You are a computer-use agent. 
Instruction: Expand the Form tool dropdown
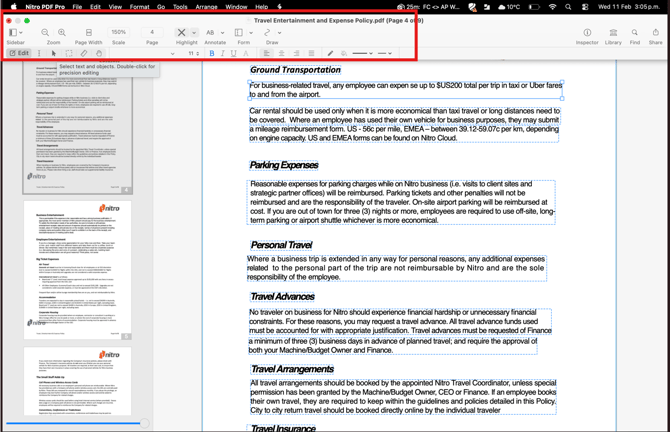(251, 32)
